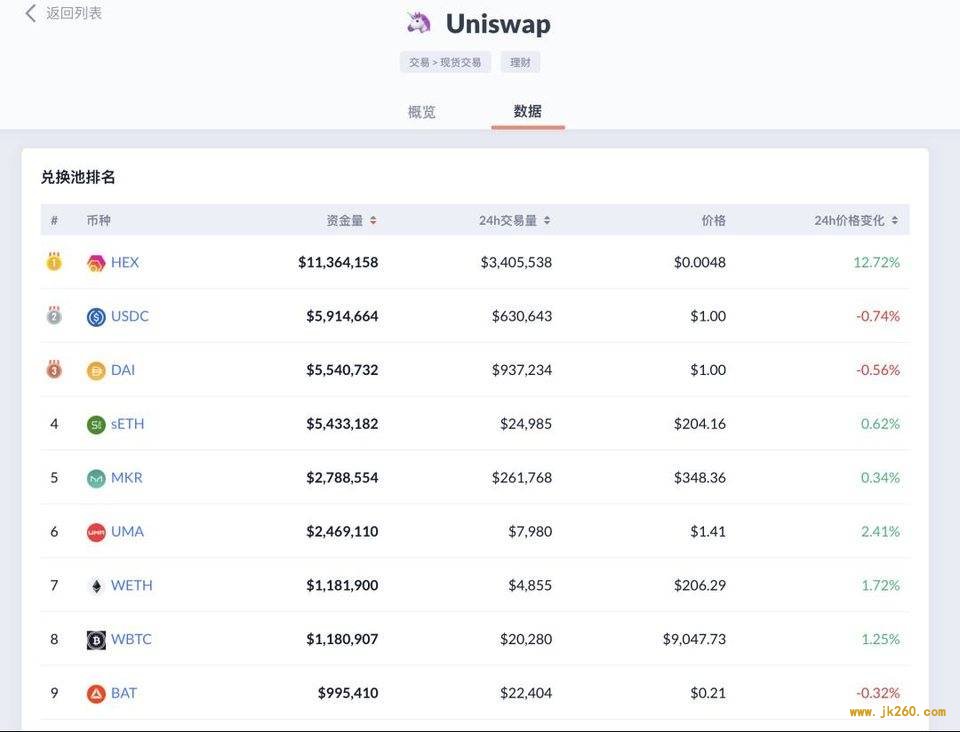Image resolution: width=960 pixels, height=732 pixels.
Task: Open the UMA token link
Action: click(127, 532)
